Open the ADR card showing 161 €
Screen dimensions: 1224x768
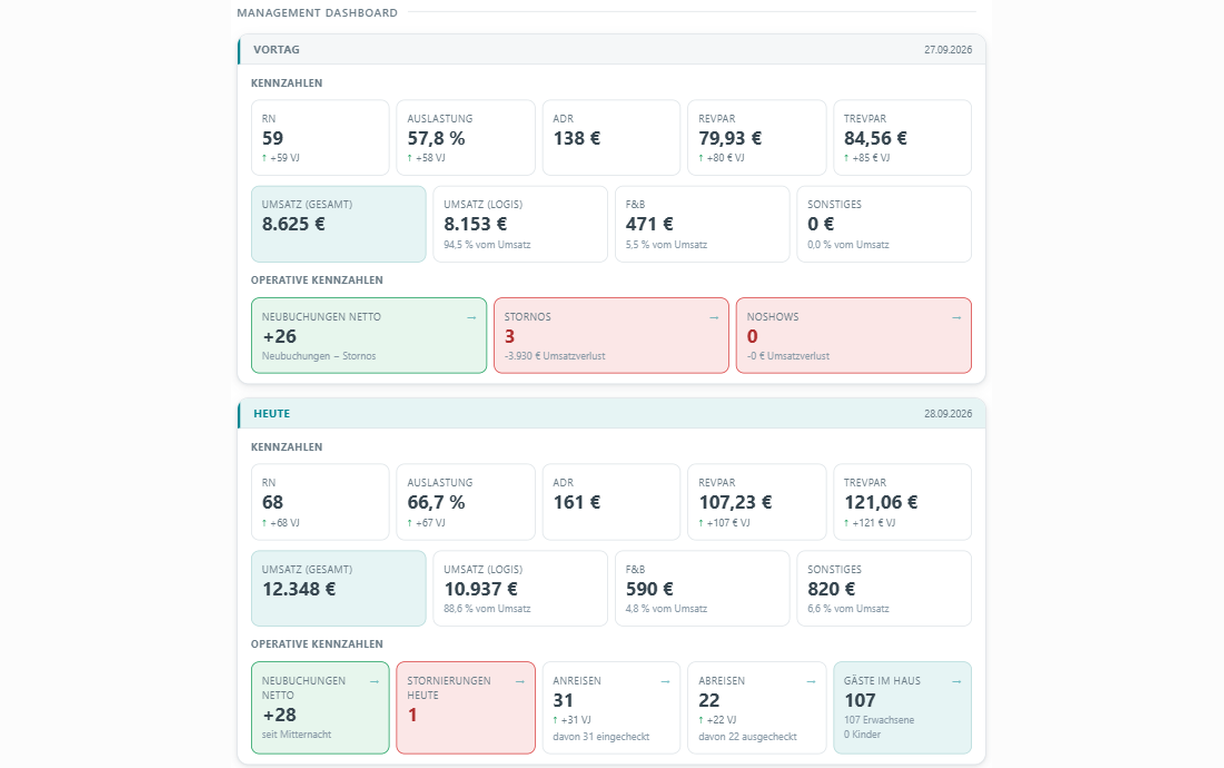click(611, 502)
